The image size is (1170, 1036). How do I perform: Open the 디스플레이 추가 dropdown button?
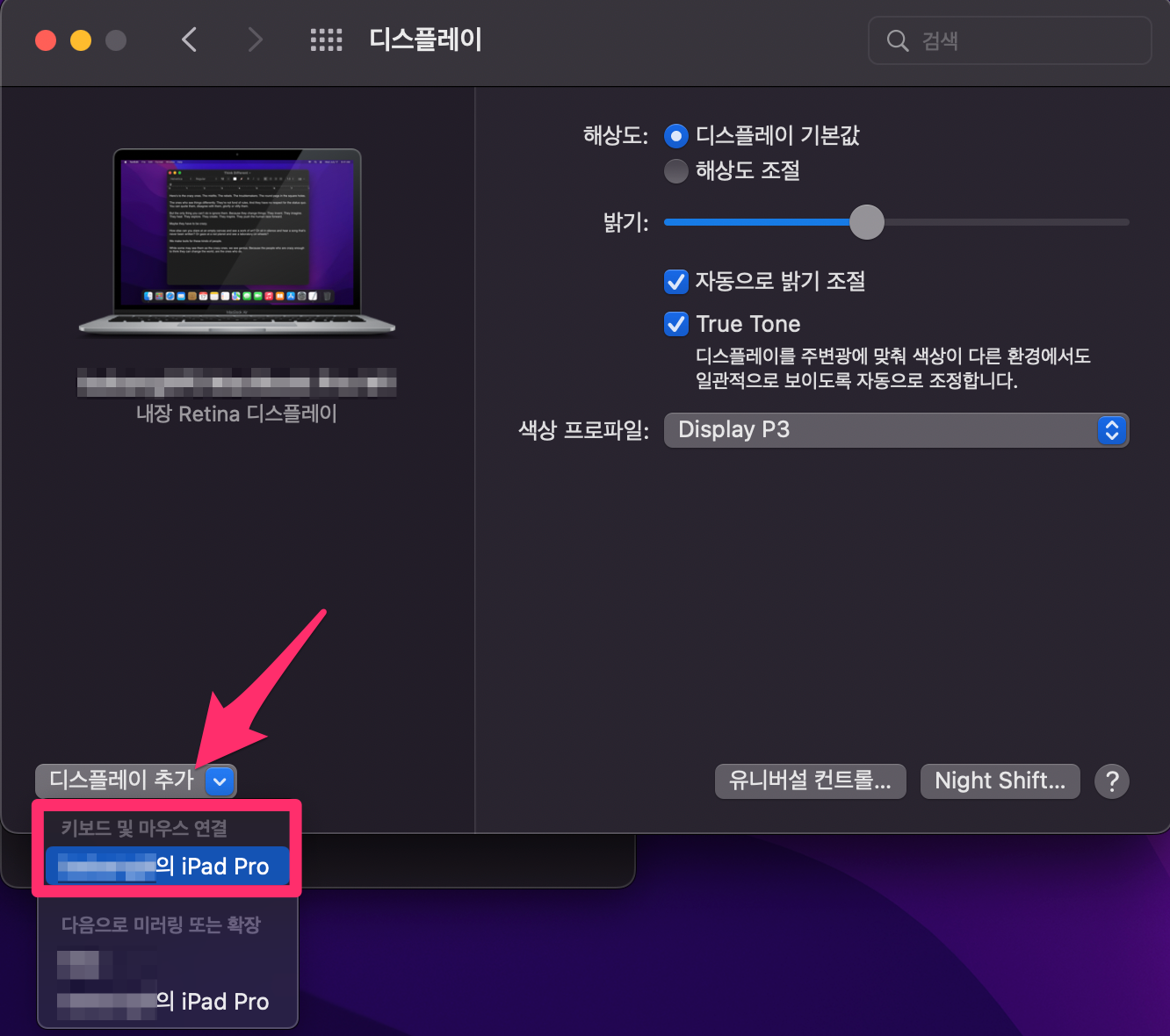[x=136, y=781]
